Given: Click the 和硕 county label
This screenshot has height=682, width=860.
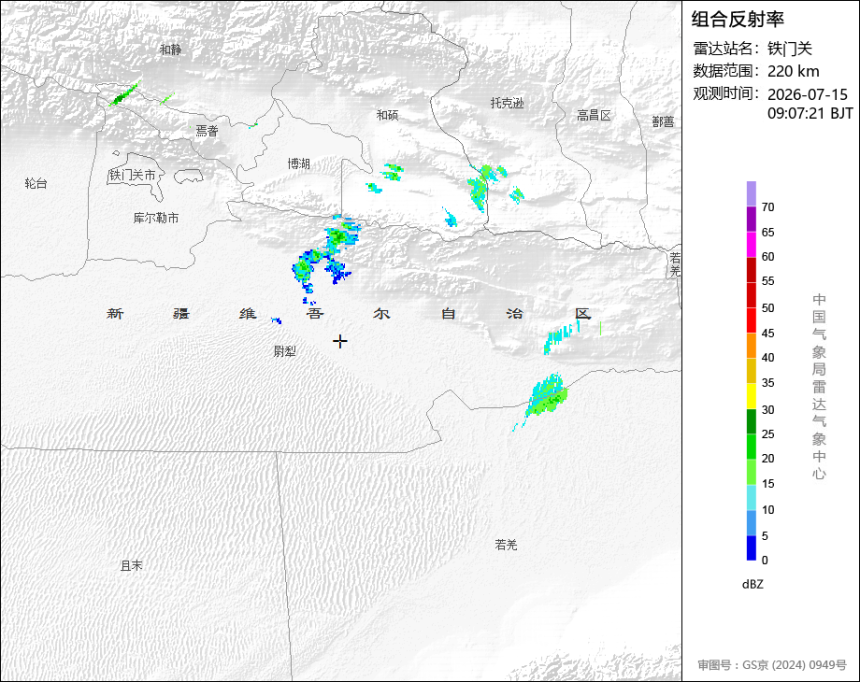Looking at the screenshot, I should (387, 115).
